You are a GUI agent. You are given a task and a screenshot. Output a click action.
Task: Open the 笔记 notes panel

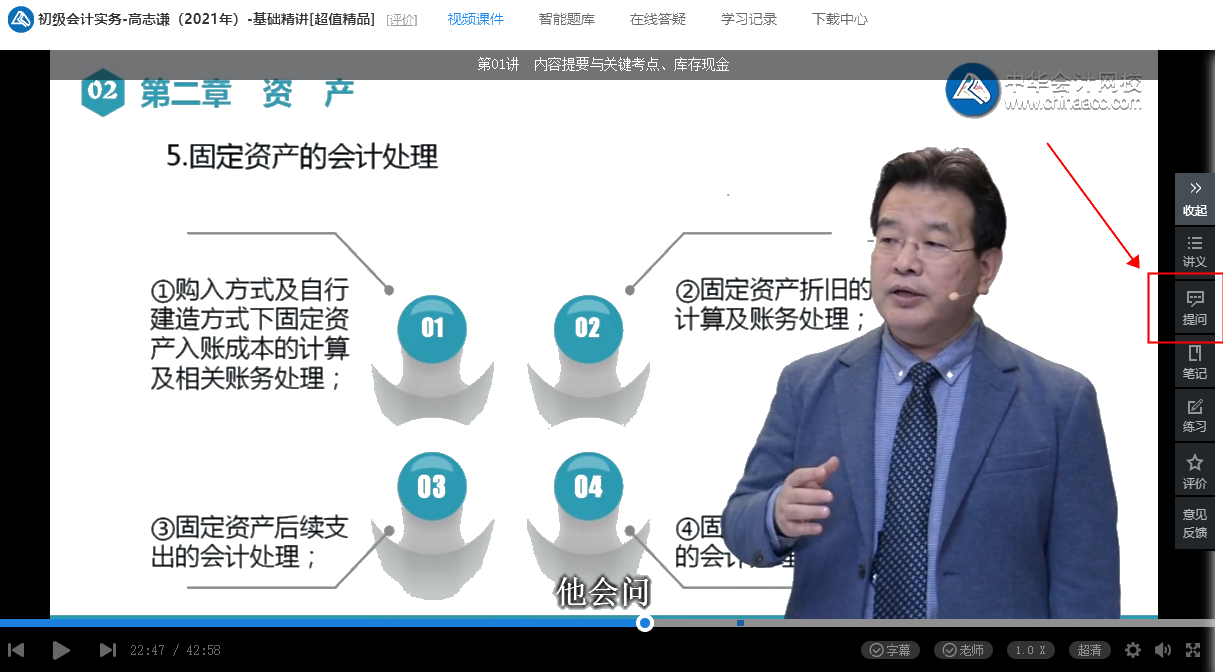(x=1194, y=362)
